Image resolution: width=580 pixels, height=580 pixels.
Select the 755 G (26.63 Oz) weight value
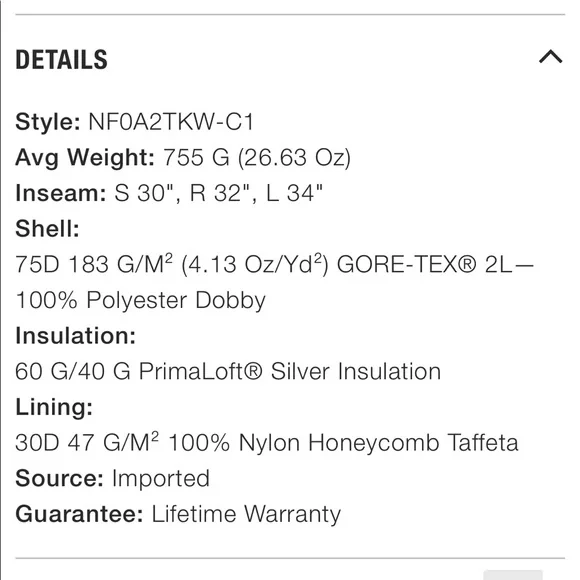tap(257, 158)
